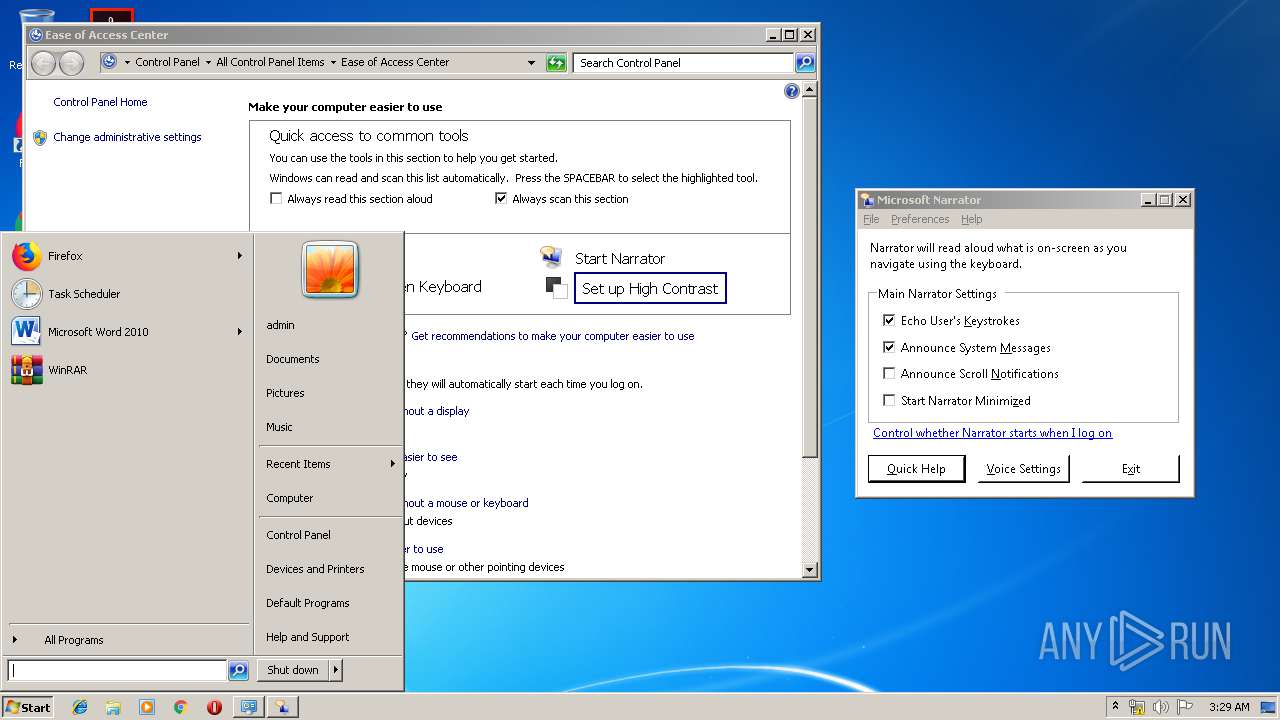Open address bar history dropdown
Image resolution: width=1280 pixels, height=720 pixels.
pos(532,62)
